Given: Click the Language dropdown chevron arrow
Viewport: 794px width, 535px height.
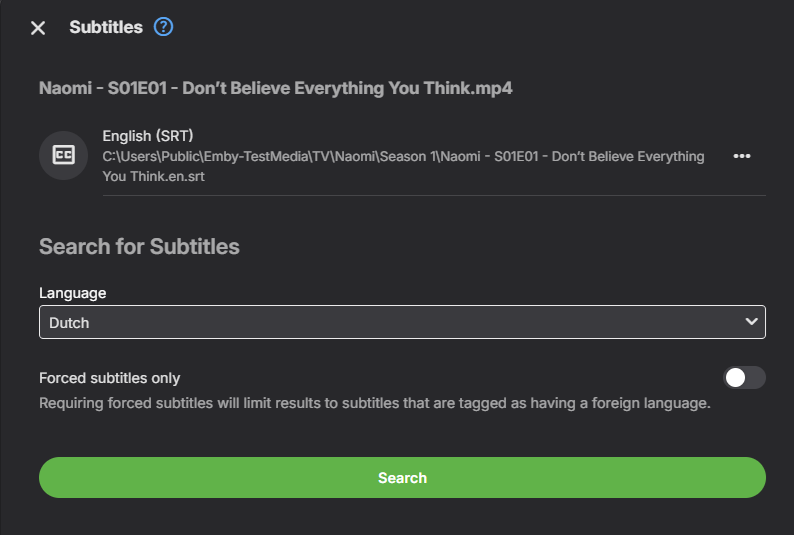Looking at the screenshot, I should 751,322.
